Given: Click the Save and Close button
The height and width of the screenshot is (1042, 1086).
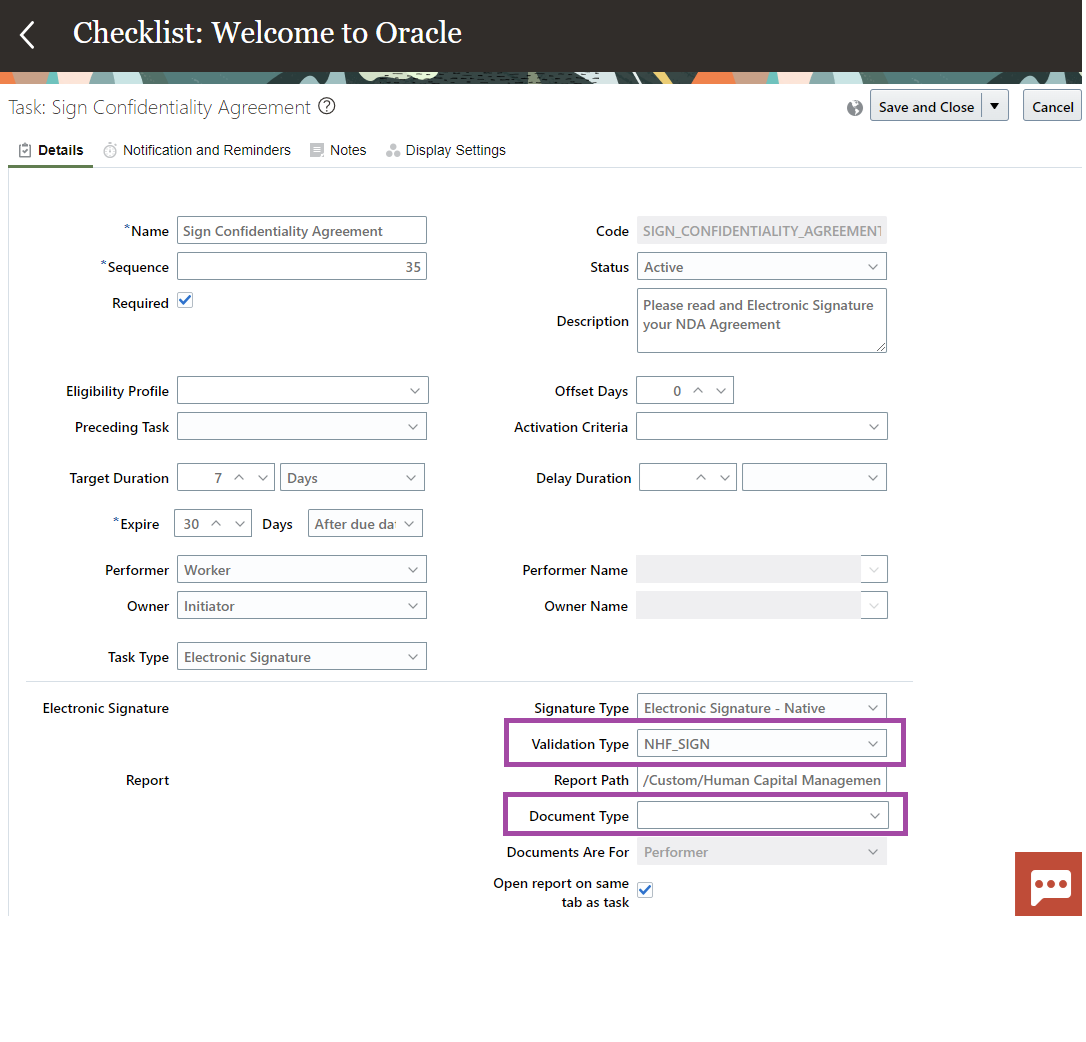Looking at the screenshot, I should click(926, 106).
